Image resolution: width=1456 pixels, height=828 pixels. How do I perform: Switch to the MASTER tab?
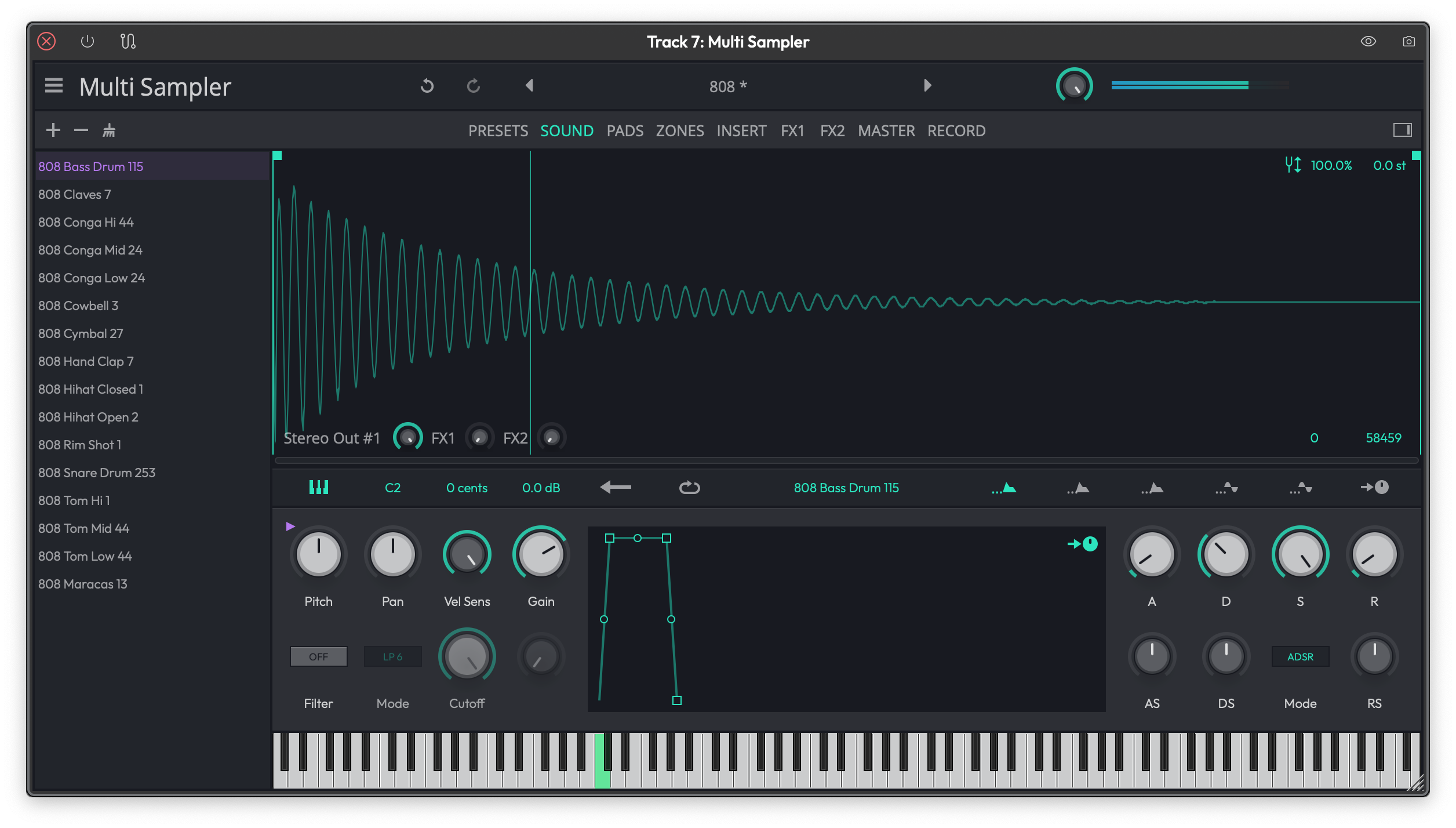pyautogui.click(x=886, y=131)
